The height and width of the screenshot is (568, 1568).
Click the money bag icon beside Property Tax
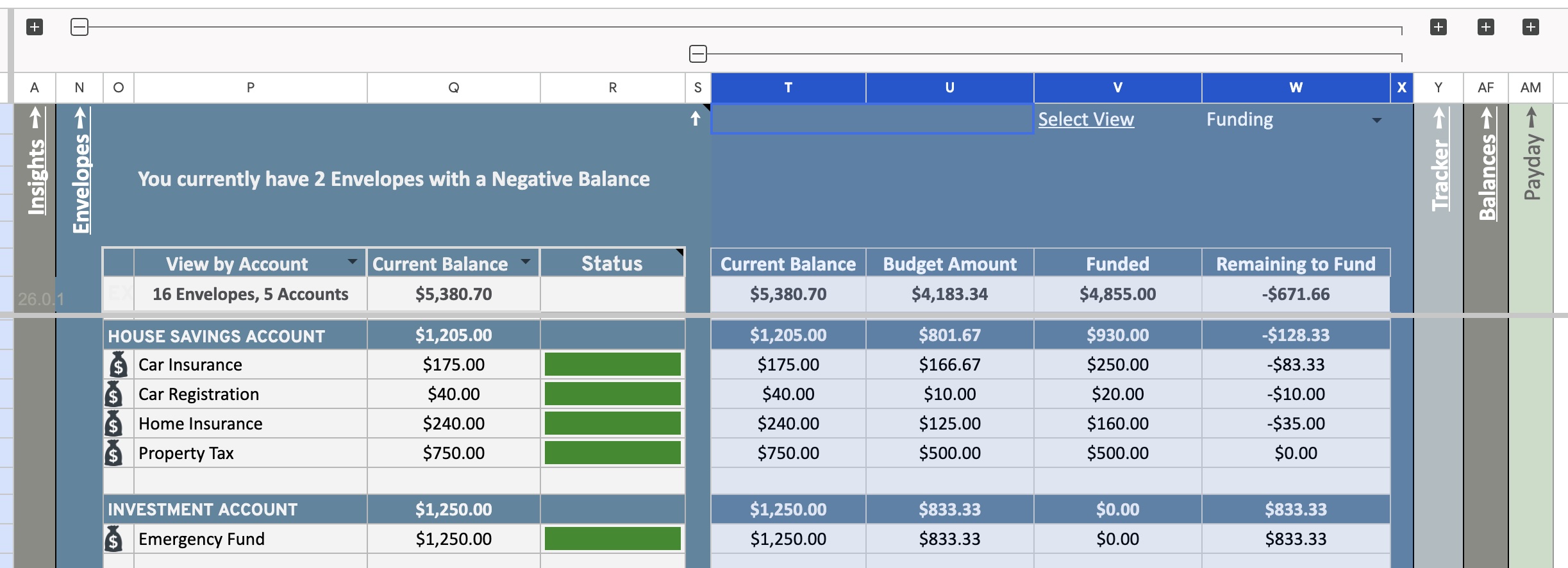click(113, 453)
